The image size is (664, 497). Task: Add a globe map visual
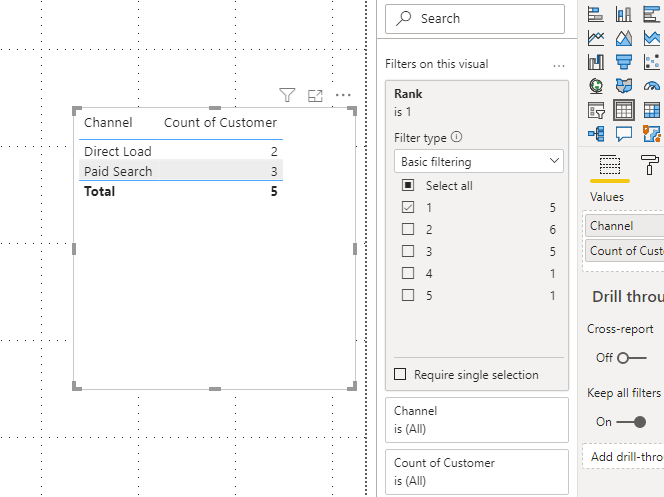click(596, 86)
